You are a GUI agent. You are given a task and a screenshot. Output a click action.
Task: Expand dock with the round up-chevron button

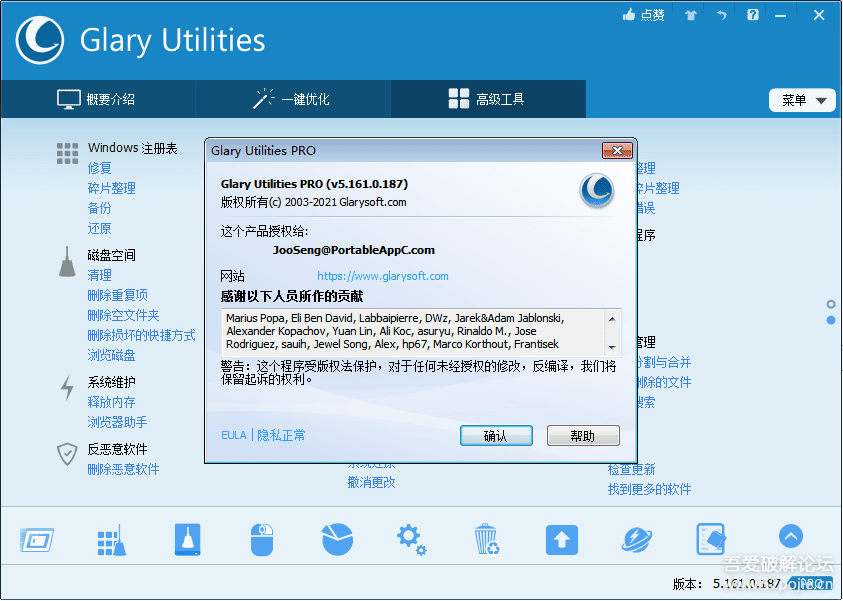[x=791, y=536]
